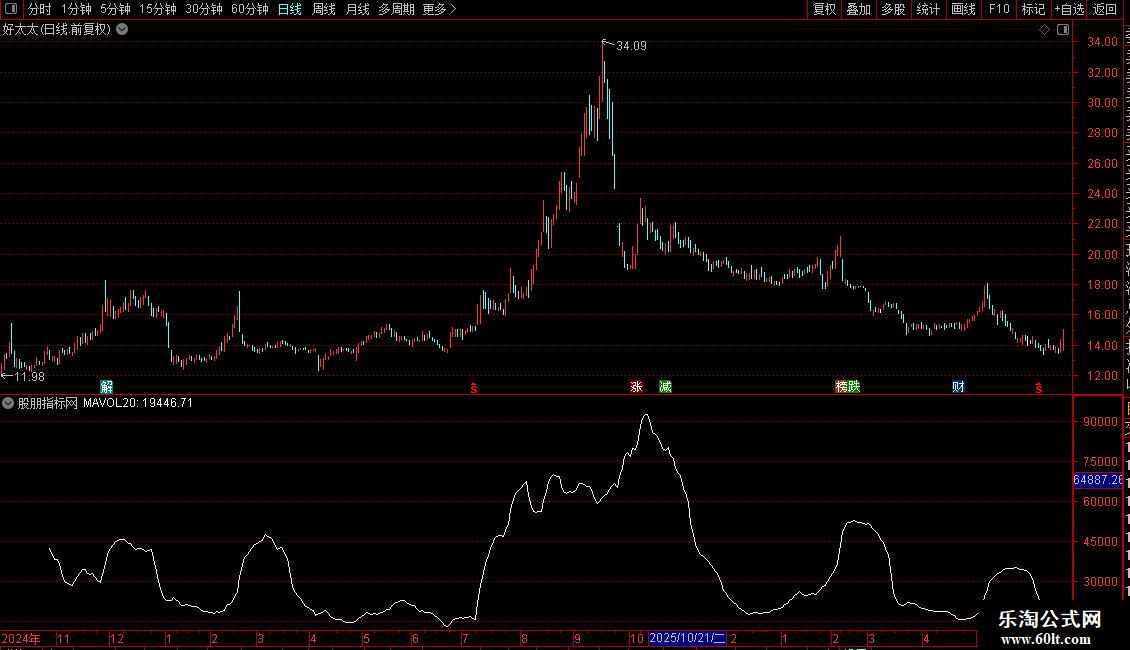This screenshot has height=650, width=1130.
Task: Open the 多周期 multi-period view
Action: coord(396,9)
